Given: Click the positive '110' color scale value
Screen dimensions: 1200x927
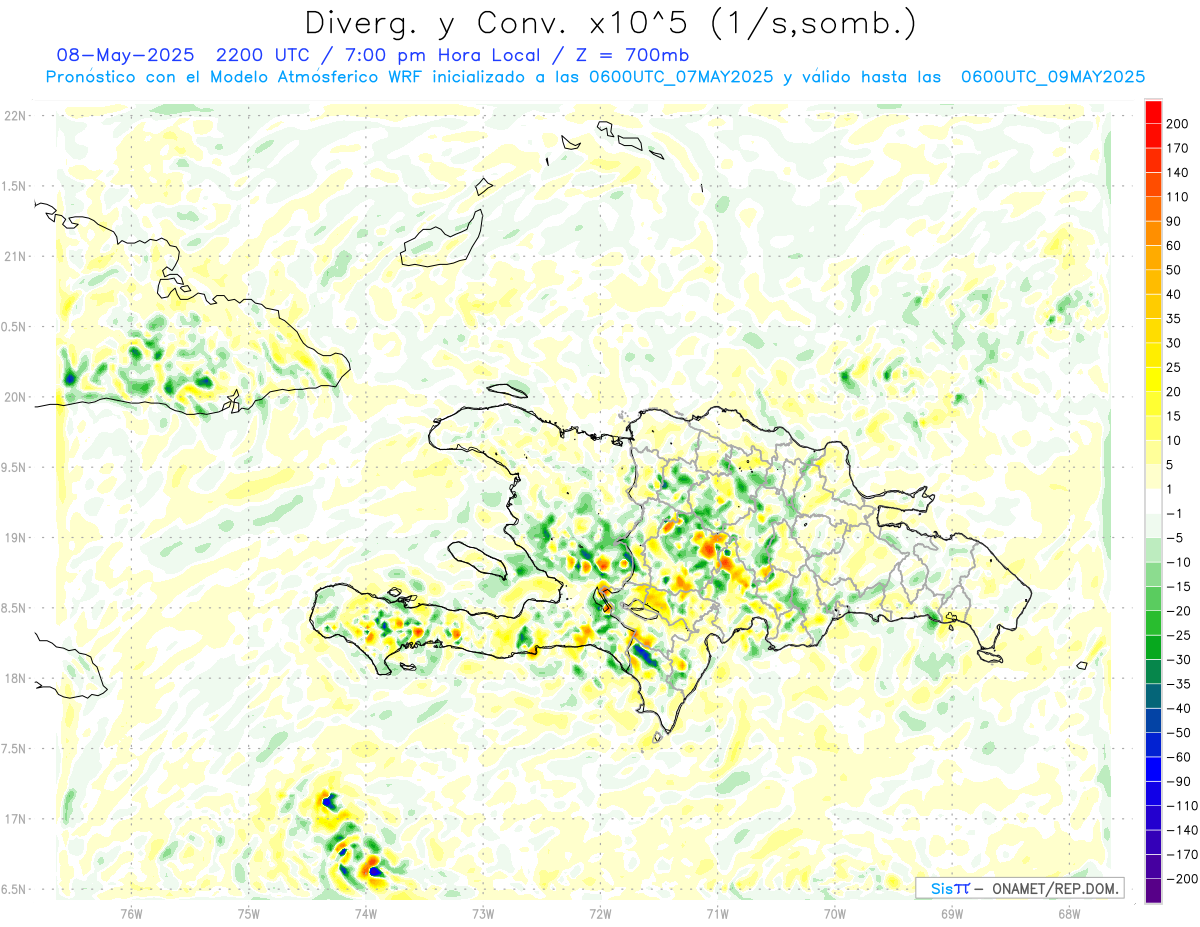Looking at the screenshot, I should click(x=1177, y=197).
